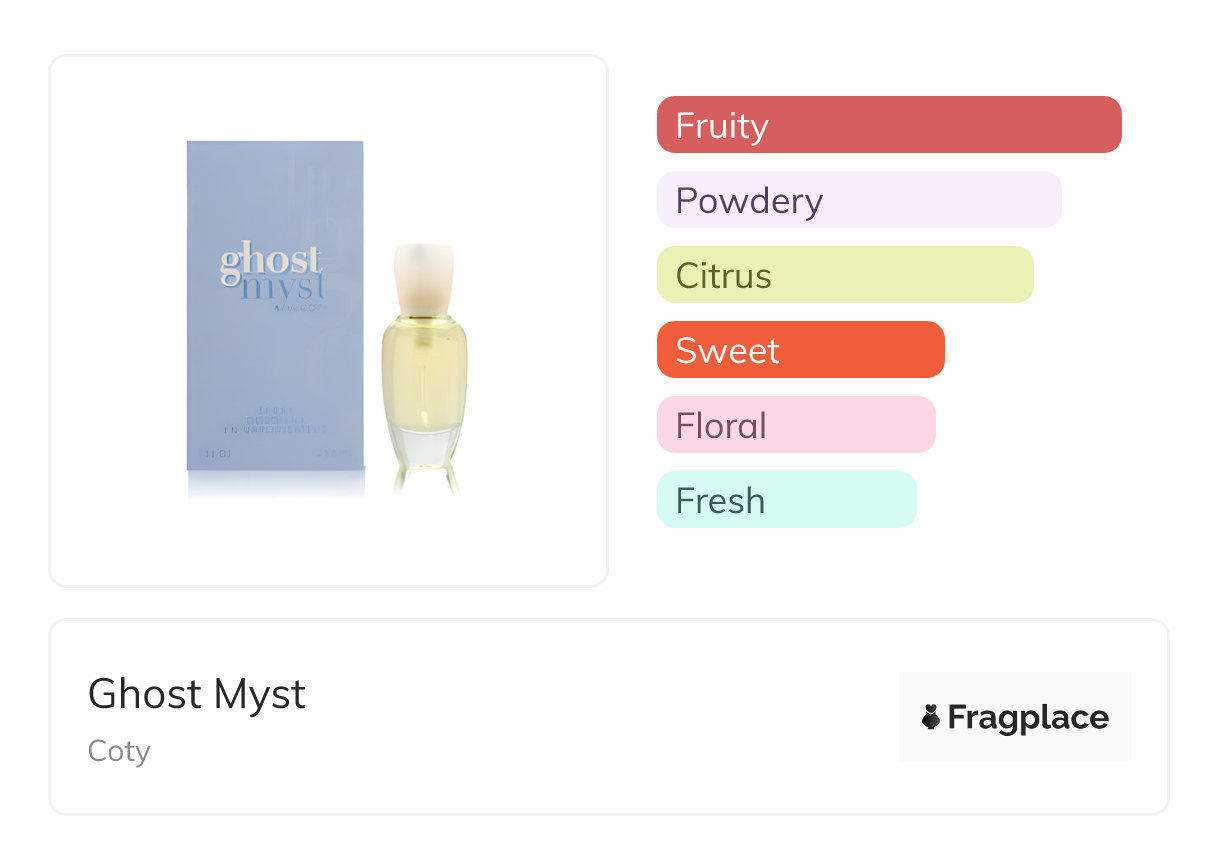Viewport: 1218px width, 864px height.
Task: Choose the yellow-green Citrus accord bar
Action: 844,275
